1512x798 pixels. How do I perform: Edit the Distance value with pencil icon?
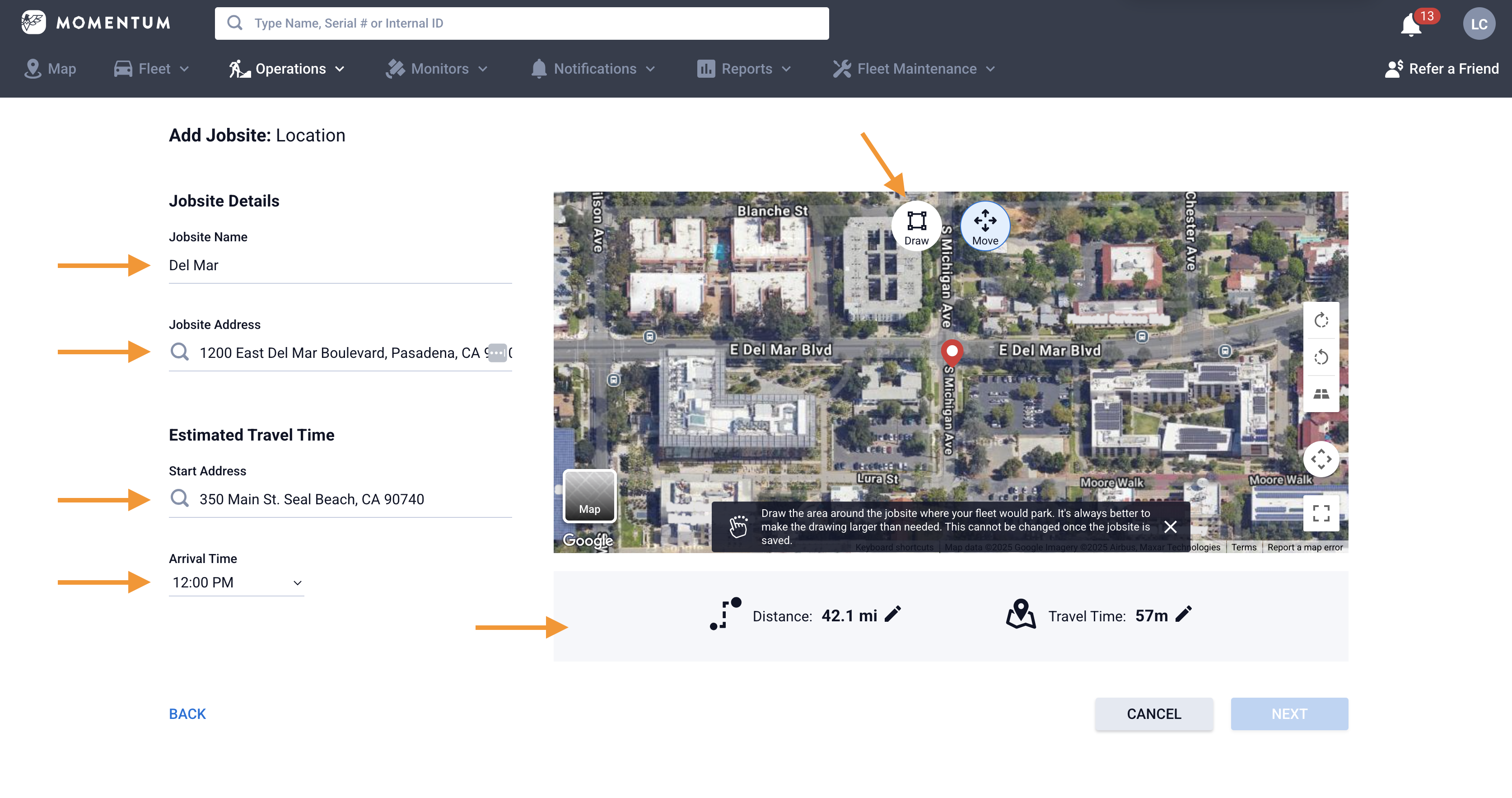892,614
